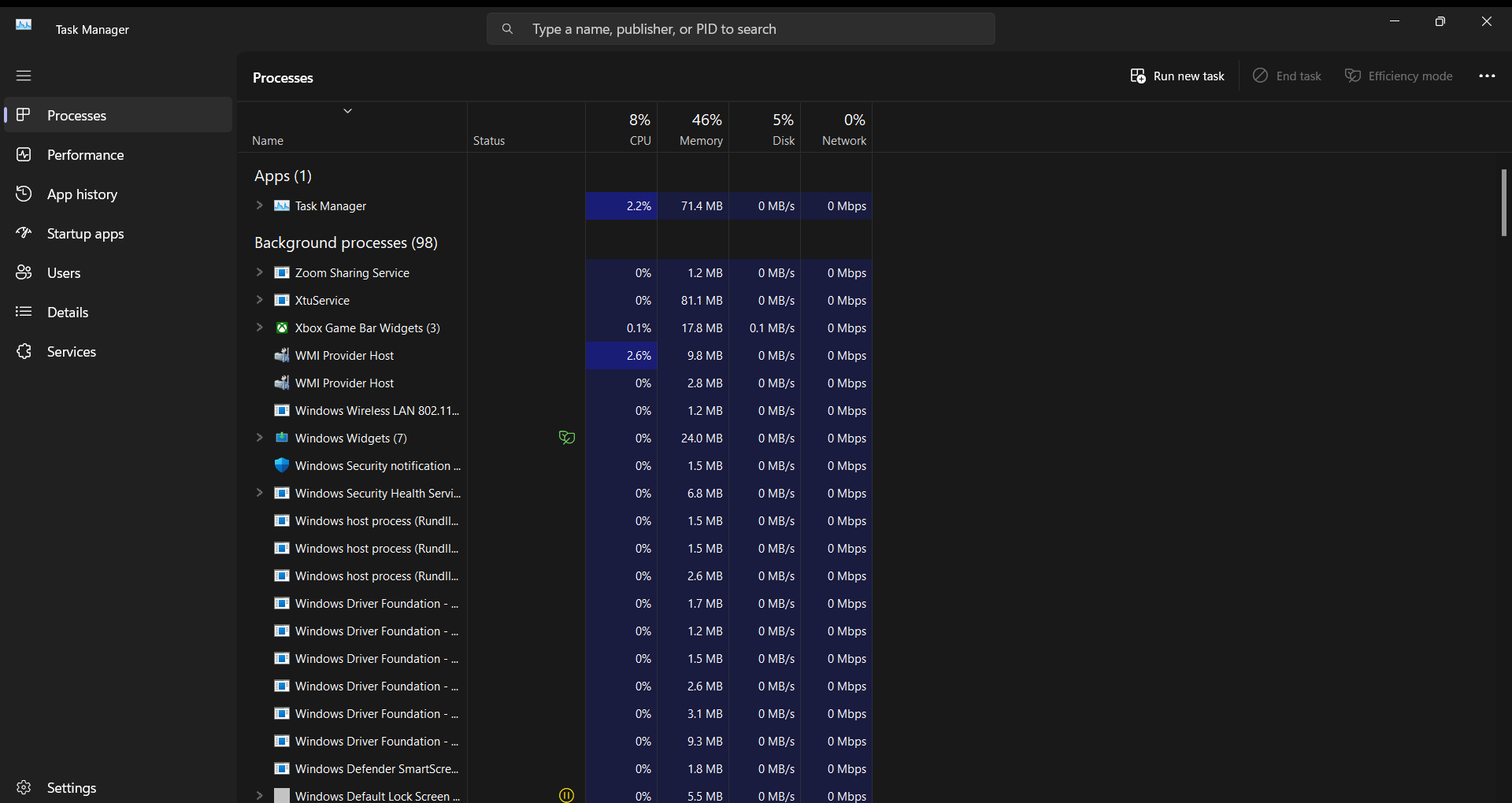Open Startup apps section

pos(118,233)
